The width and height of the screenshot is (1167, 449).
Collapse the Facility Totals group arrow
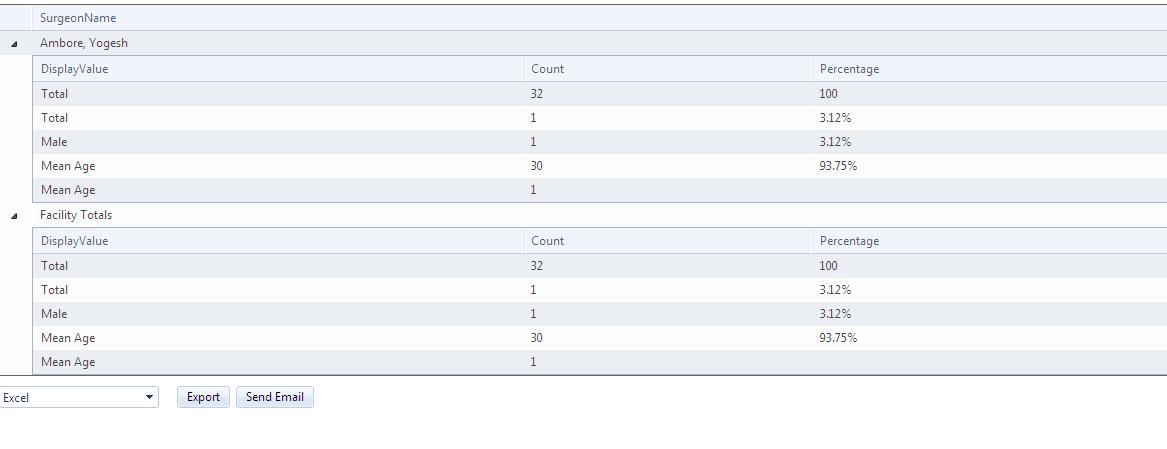pos(14,216)
